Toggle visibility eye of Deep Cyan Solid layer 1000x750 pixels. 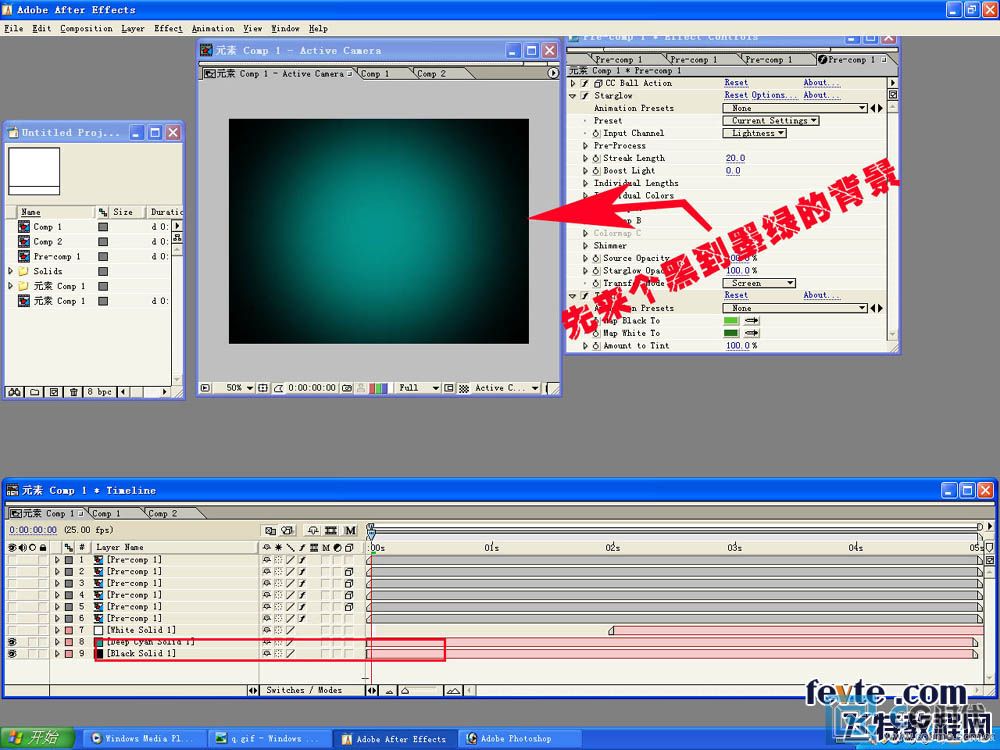[x=12, y=642]
